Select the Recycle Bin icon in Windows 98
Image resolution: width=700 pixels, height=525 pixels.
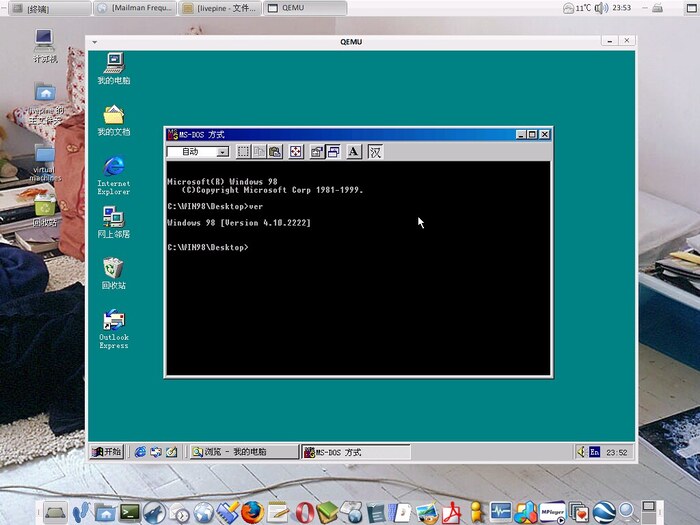click(x=113, y=268)
